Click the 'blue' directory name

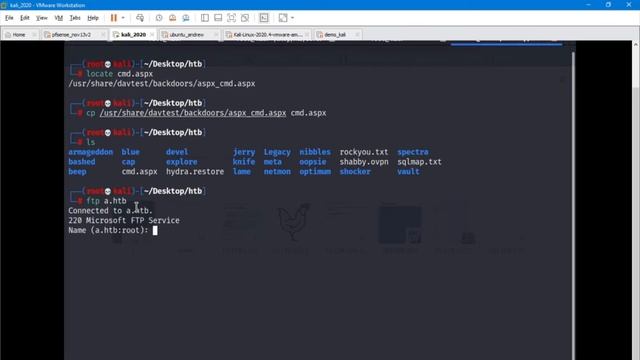(130, 152)
